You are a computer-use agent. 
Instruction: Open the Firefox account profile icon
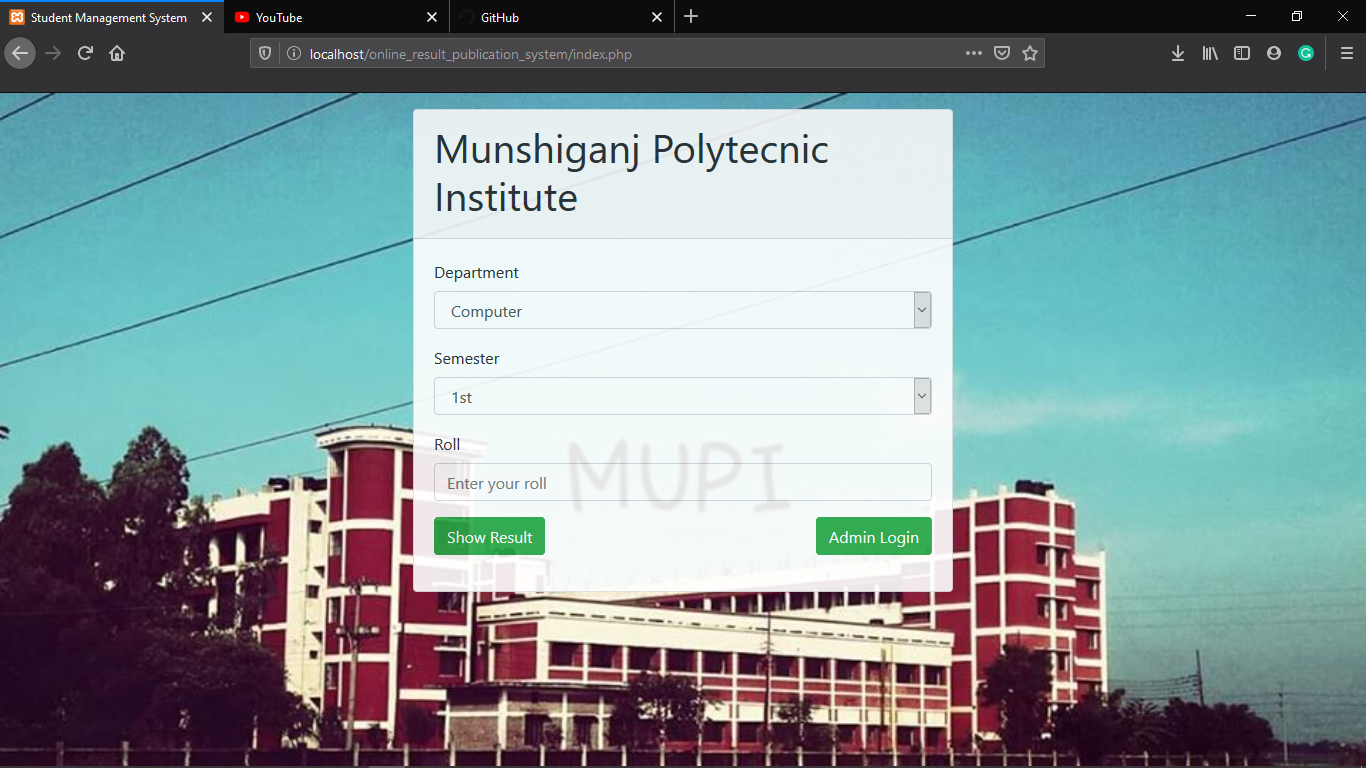coord(1273,53)
